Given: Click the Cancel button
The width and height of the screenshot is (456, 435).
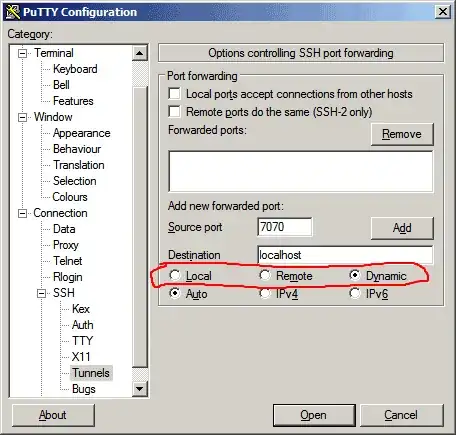Looking at the screenshot, I should pyautogui.click(x=402, y=415).
